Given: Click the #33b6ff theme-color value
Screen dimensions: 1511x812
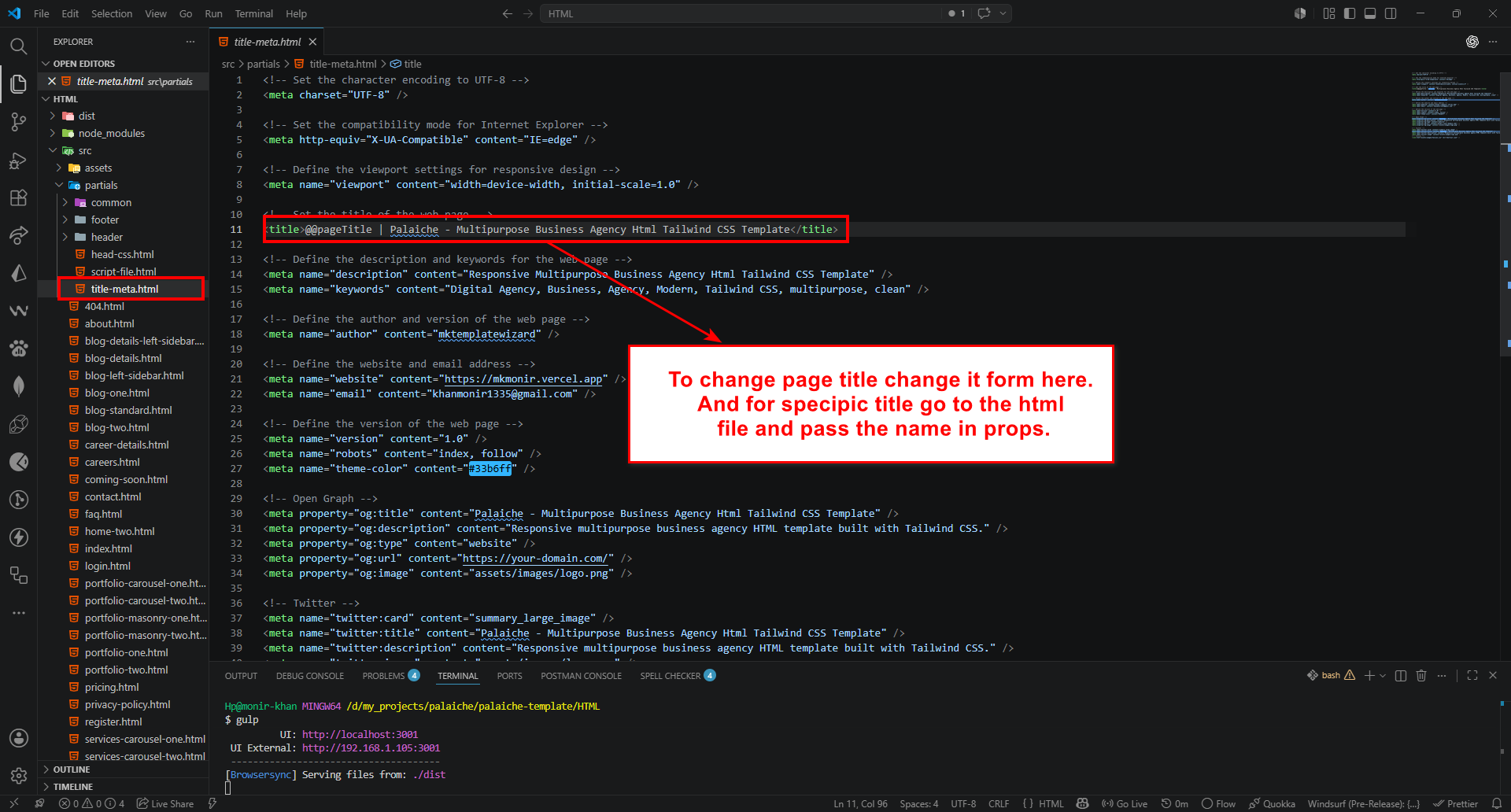Looking at the screenshot, I should coord(490,469).
